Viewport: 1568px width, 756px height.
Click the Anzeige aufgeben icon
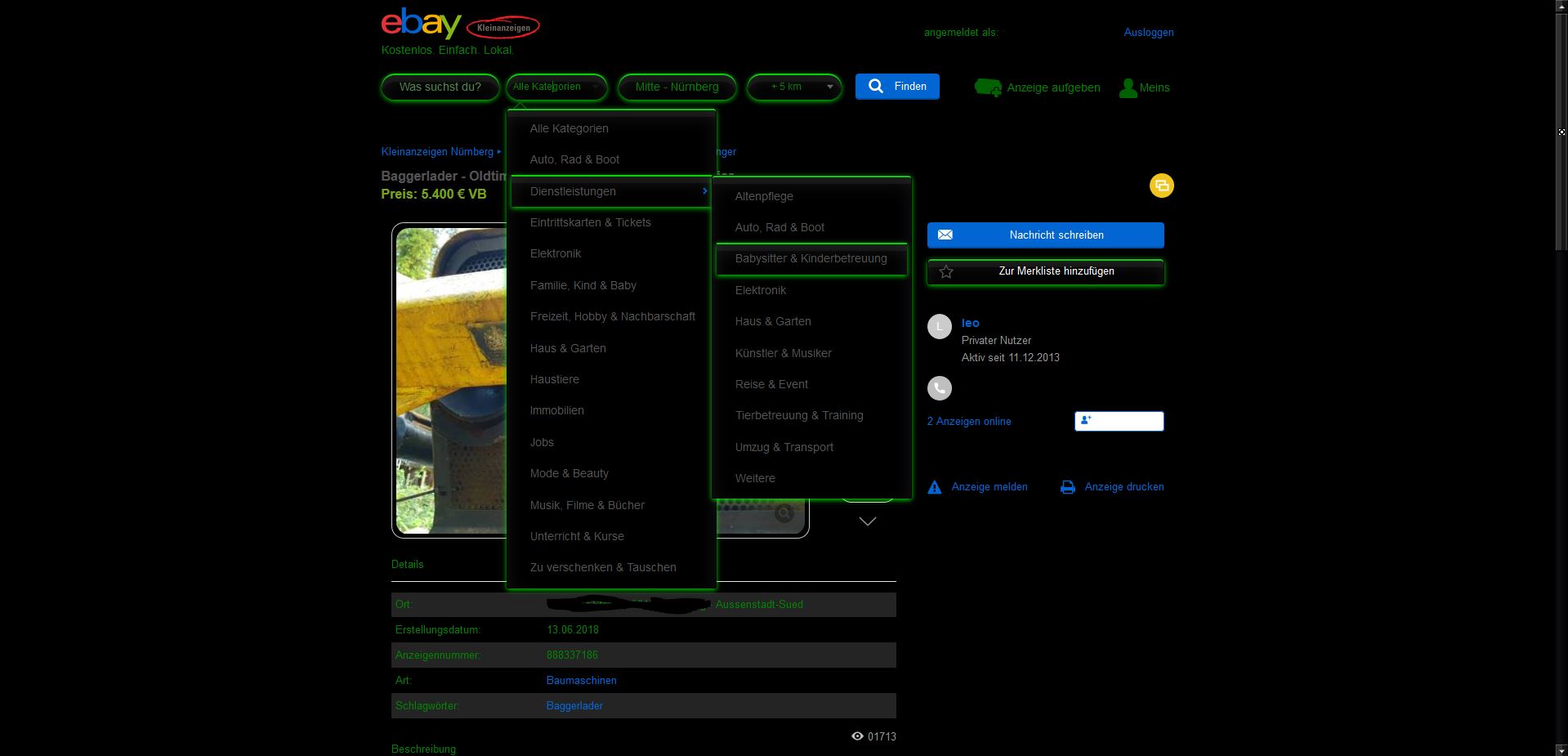tap(988, 87)
